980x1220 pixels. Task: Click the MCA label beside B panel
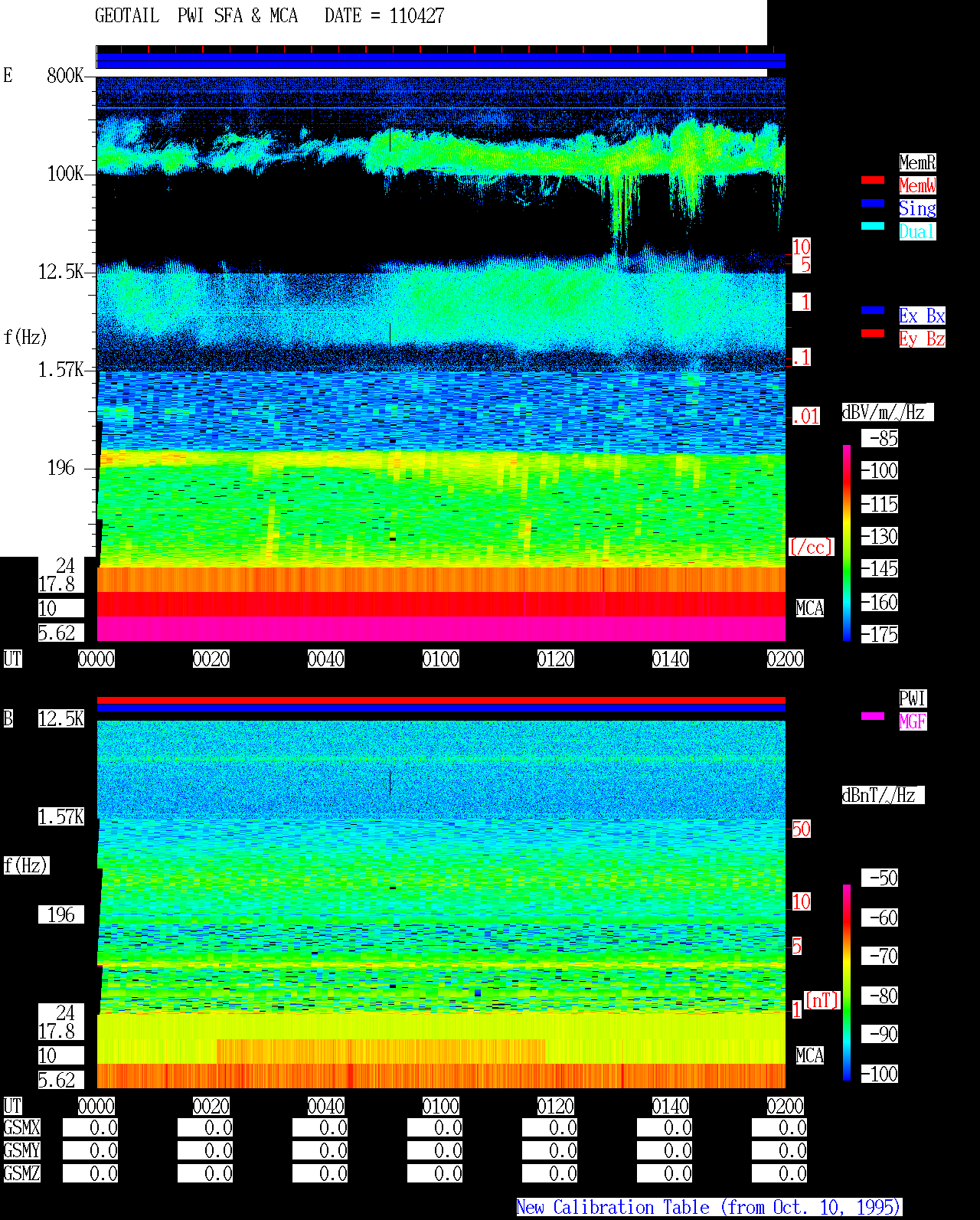point(810,1055)
